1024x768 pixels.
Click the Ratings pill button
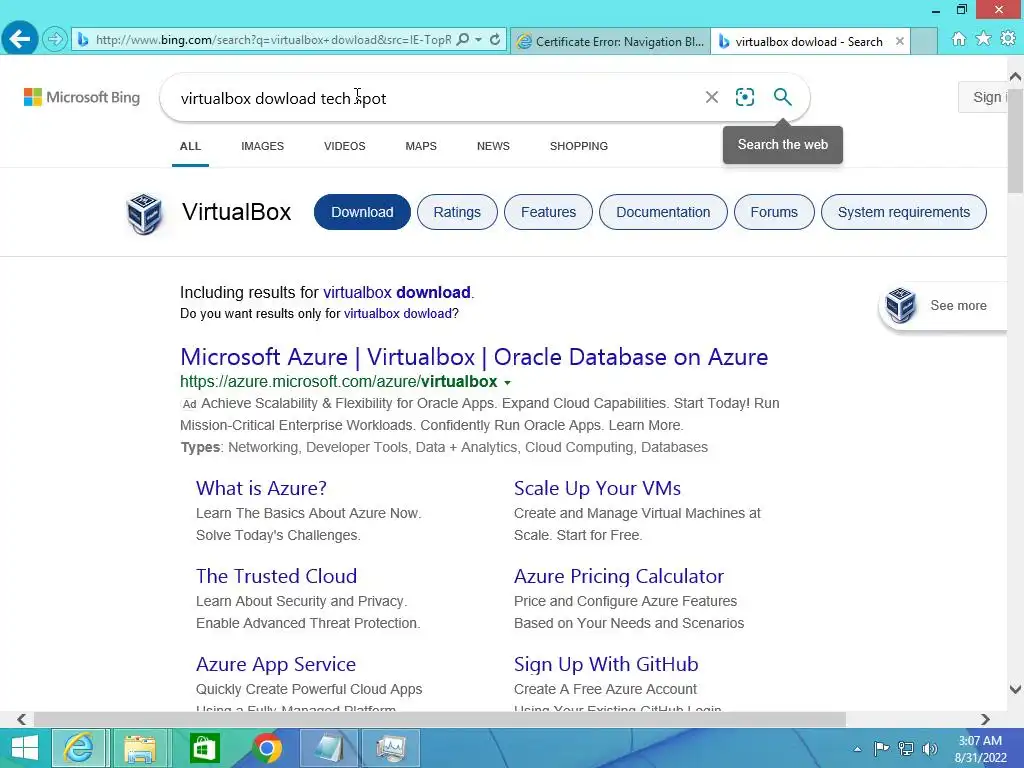click(457, 212)
